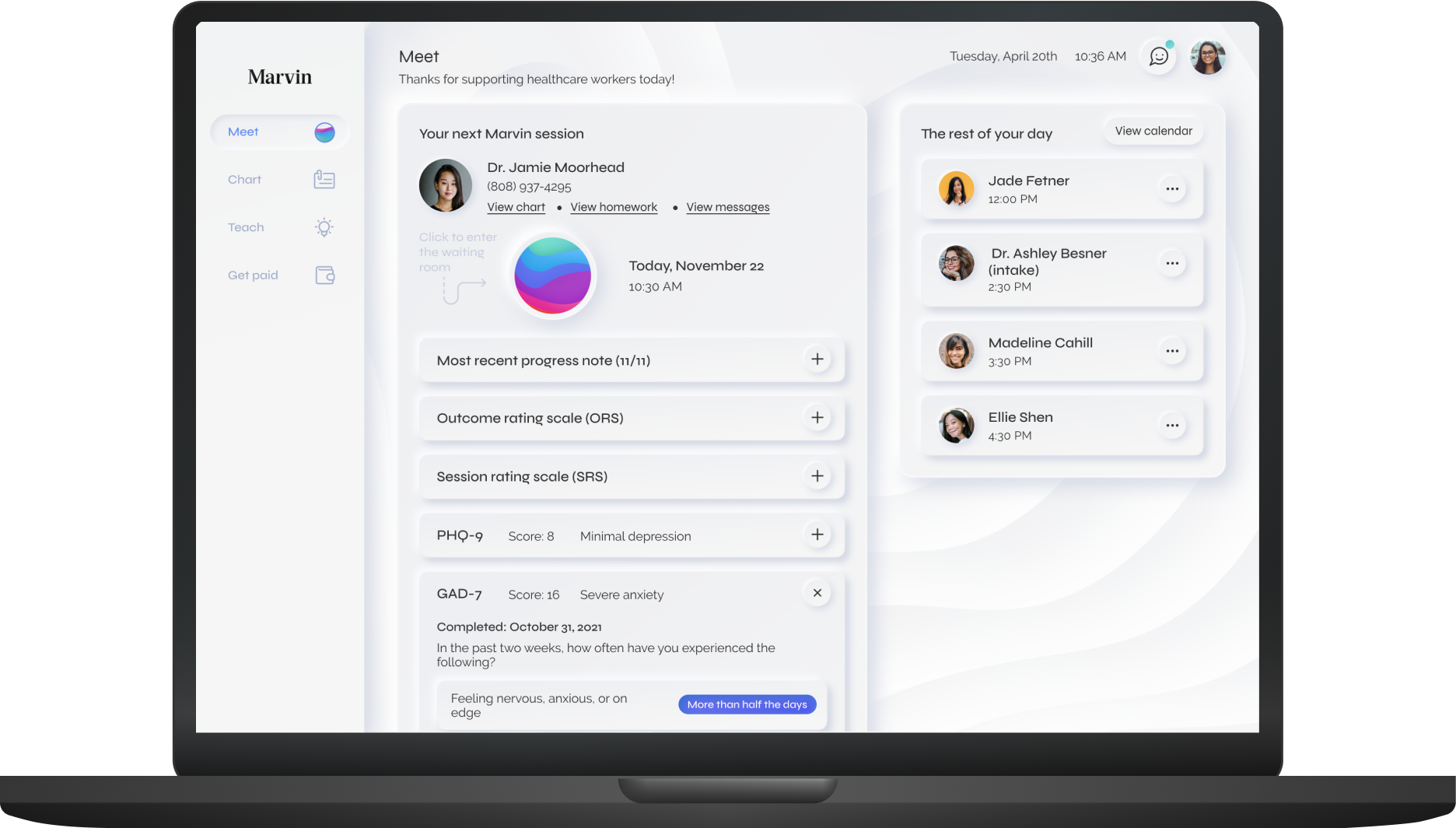Open the View chart link
This screenshot has height=828, width=1456.
pyautogui.click(x=516, y=207)
